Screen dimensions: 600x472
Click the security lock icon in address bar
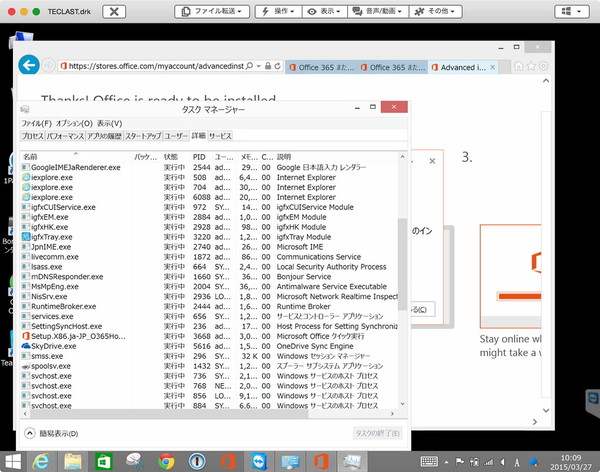coord(268,66)
